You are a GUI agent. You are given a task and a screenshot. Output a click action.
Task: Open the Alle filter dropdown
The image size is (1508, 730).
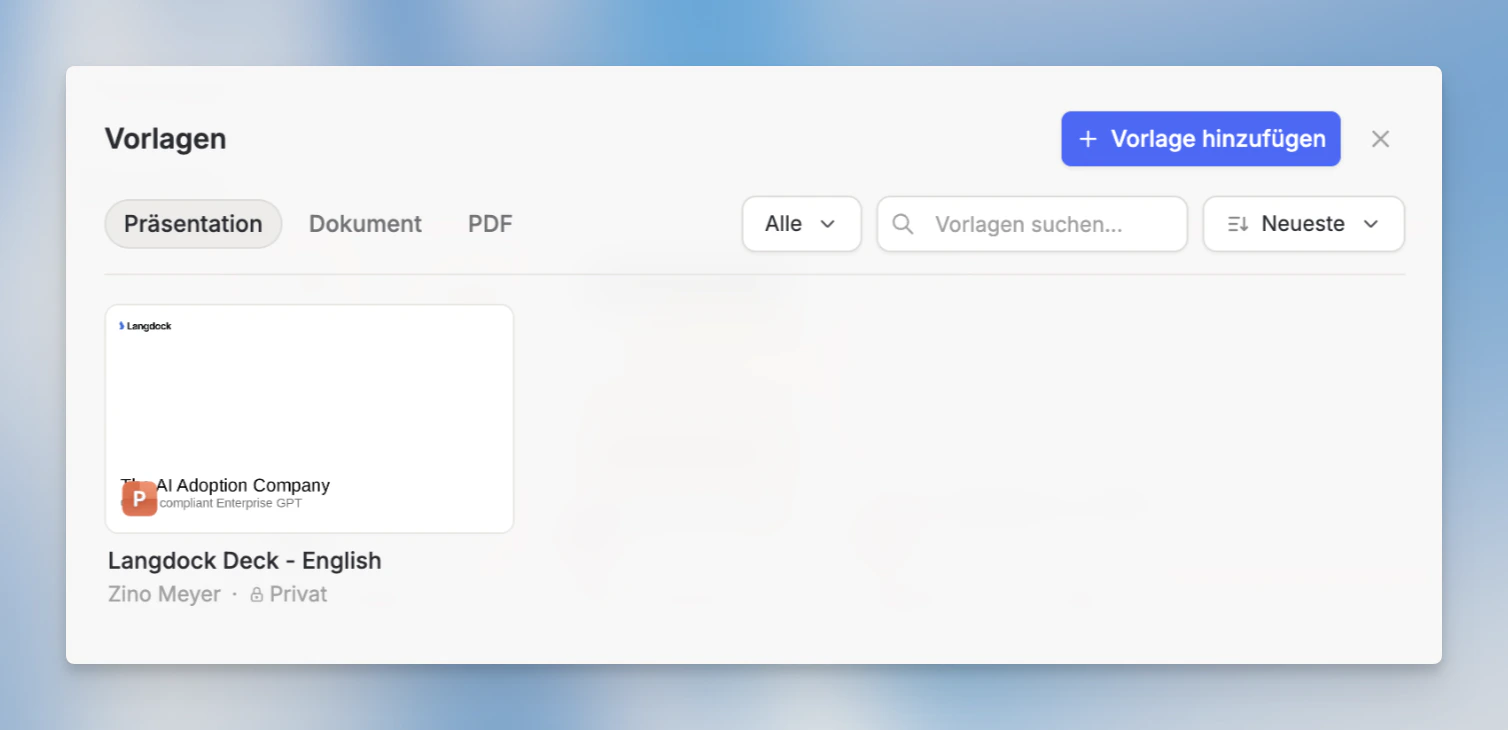pos(801,224)
